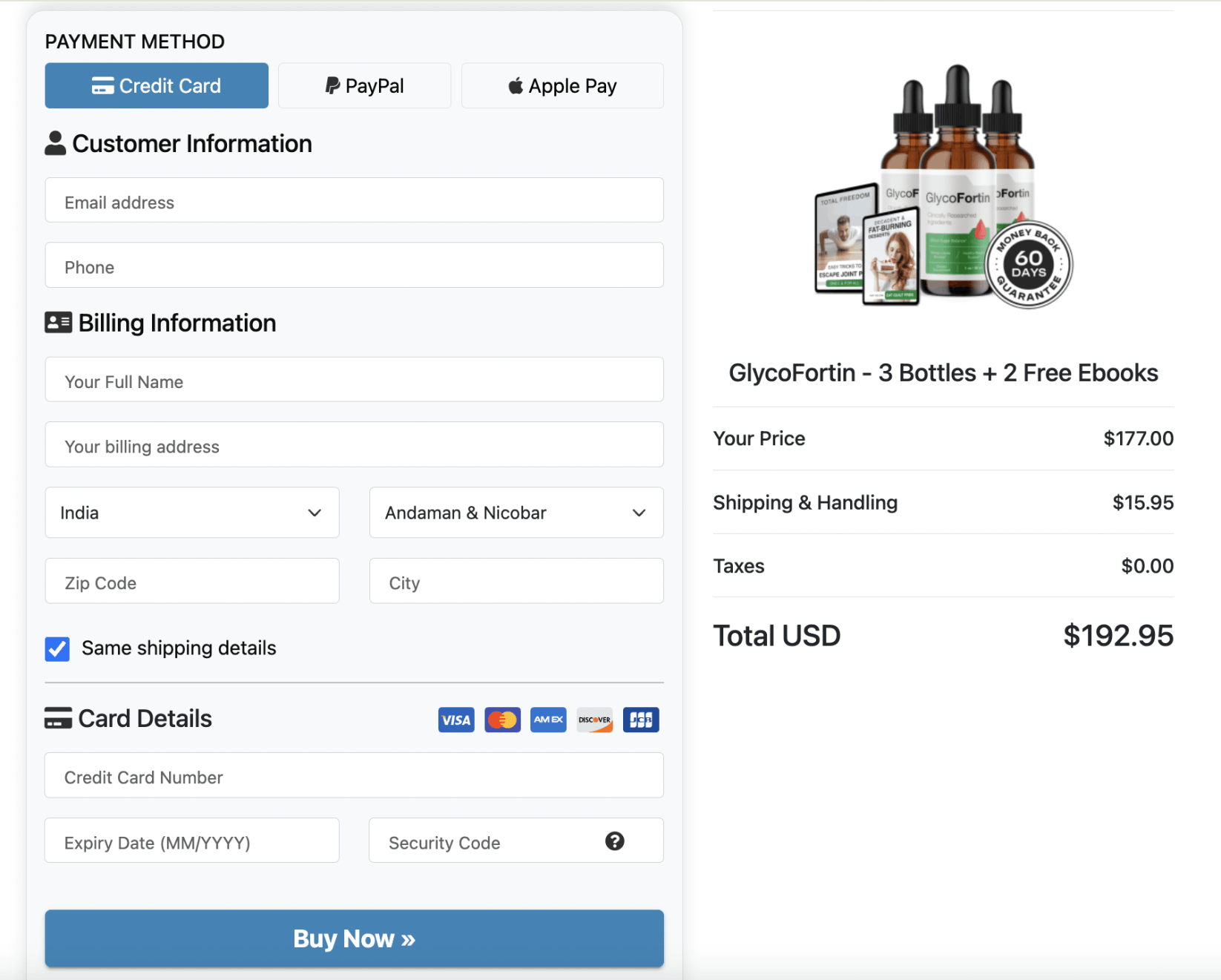This screenshot has width=1221, height=980.
Task: Uncheck Same shipping details
Action: point(57,648)
